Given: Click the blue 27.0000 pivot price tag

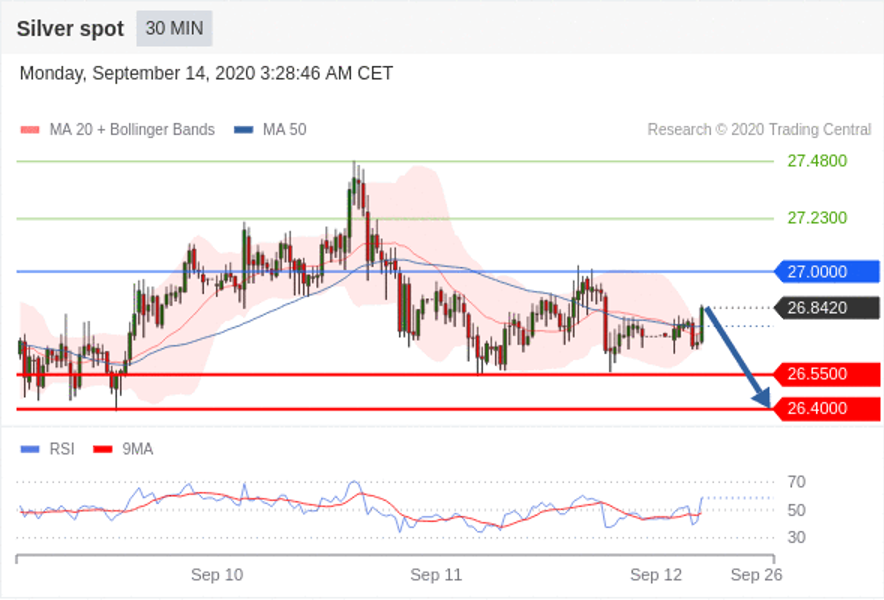Looking at the screenshot, I should (x=826, y=272).
